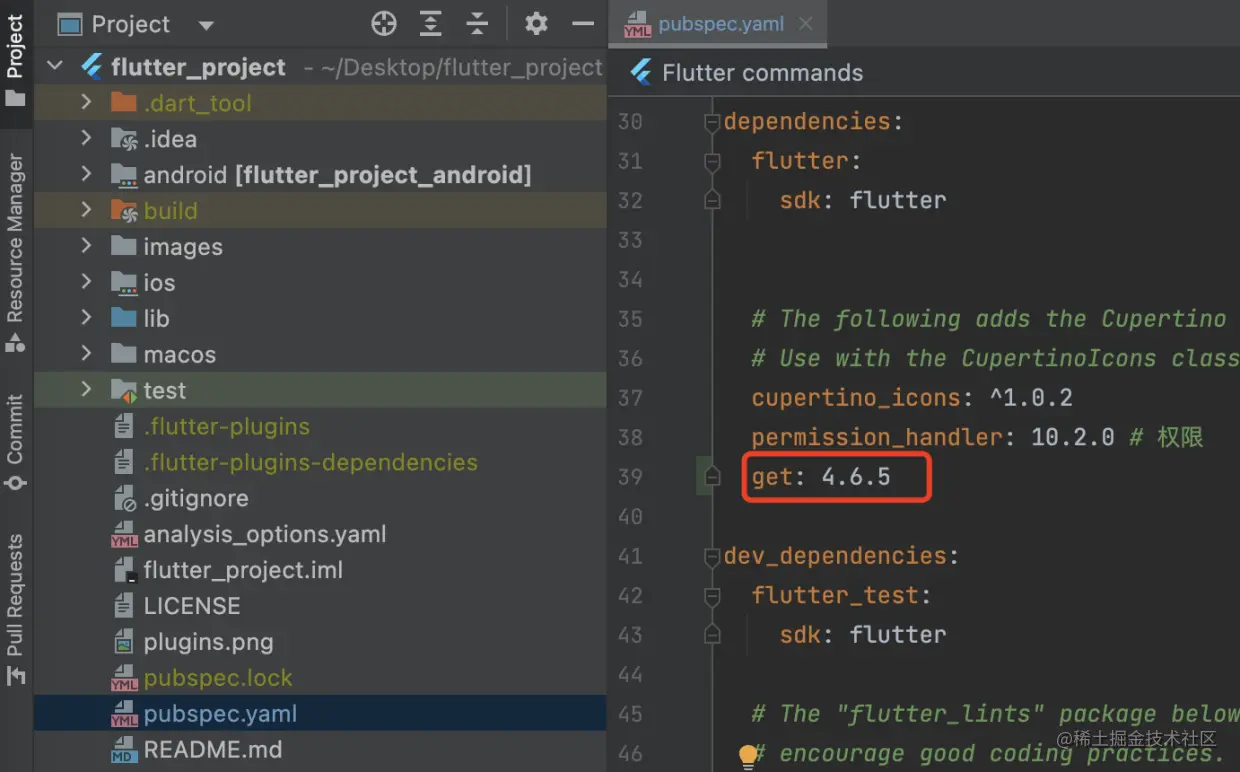Expand the android folder
Image resolution: width=1240 pixels, height=772 pixels.
[86, 174]
